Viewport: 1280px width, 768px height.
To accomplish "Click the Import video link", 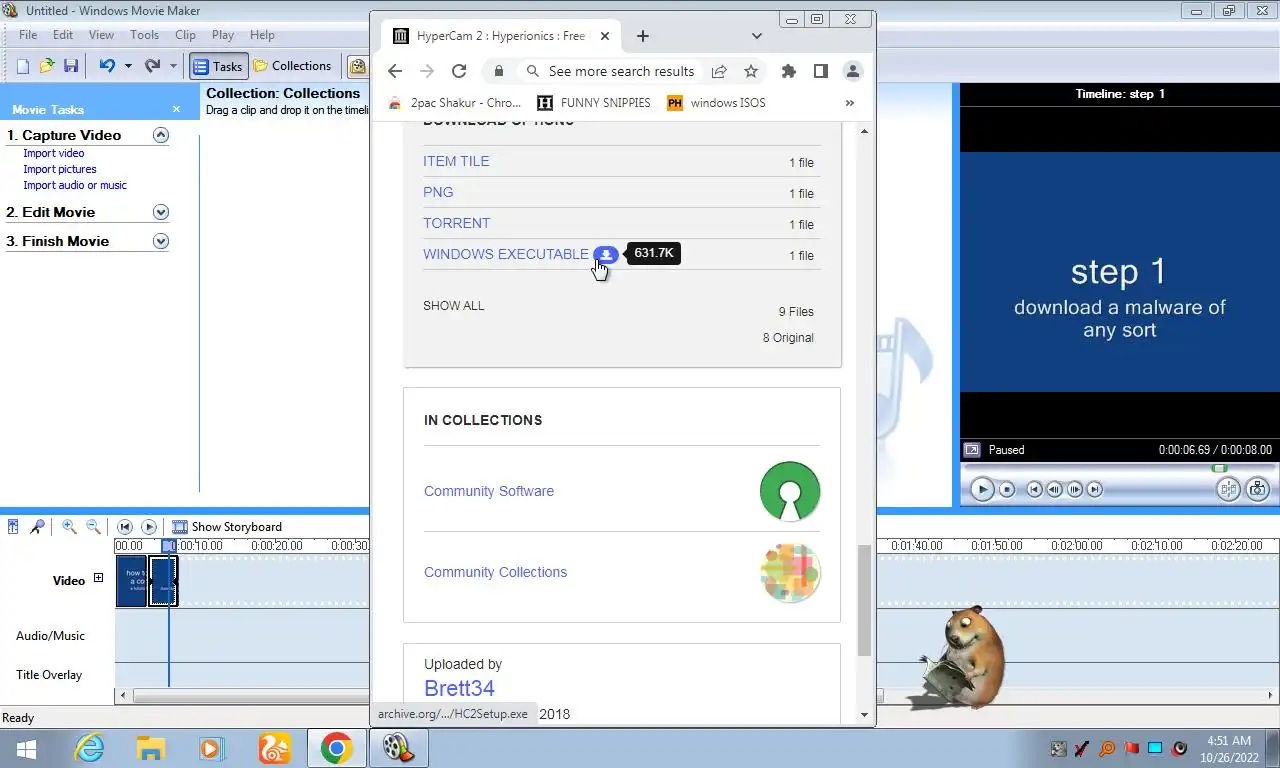I will tap(54, 153).
